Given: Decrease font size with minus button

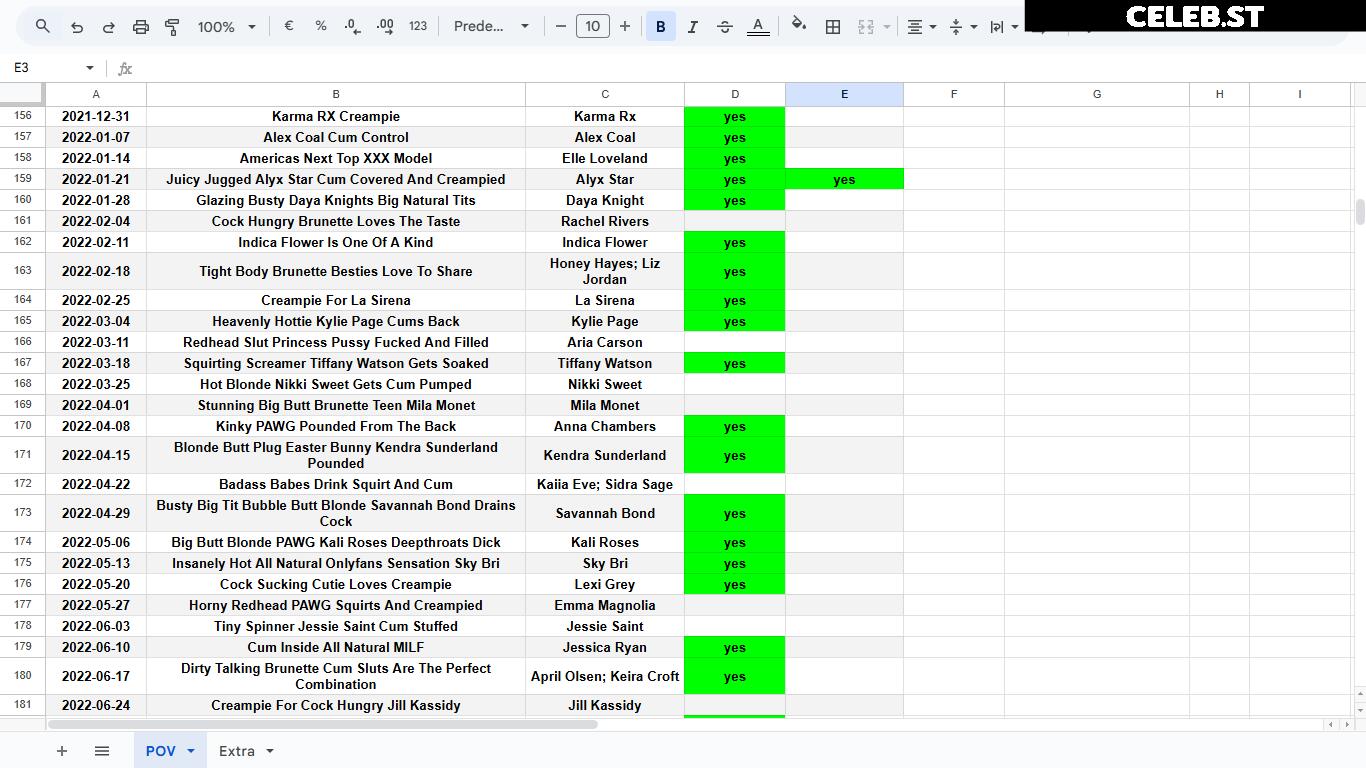Looking at the screenshot, I should [561, 27].
